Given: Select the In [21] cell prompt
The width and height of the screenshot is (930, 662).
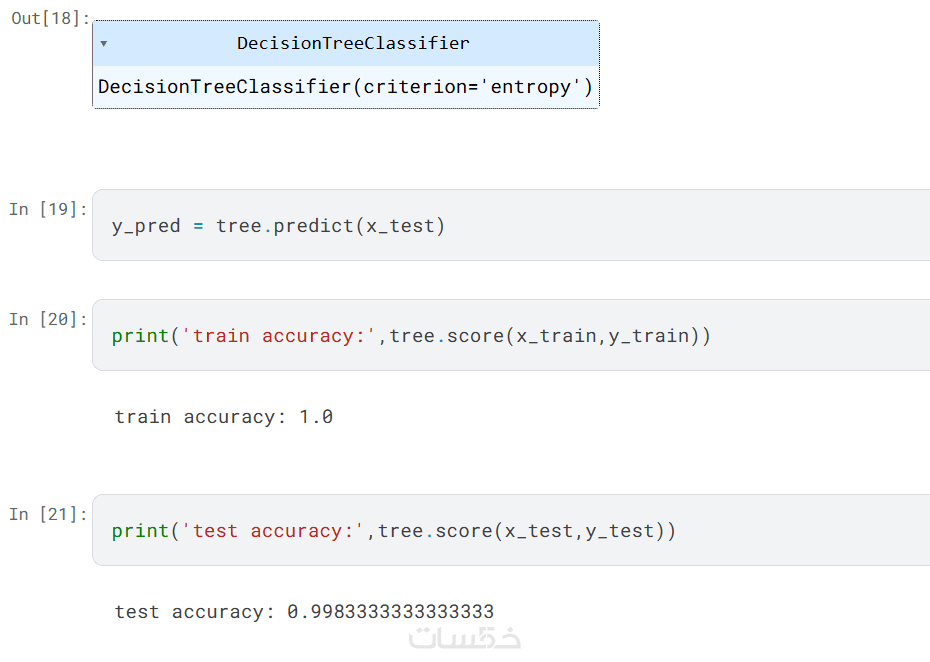Looking at the screenshot, I should pos(48,514).
